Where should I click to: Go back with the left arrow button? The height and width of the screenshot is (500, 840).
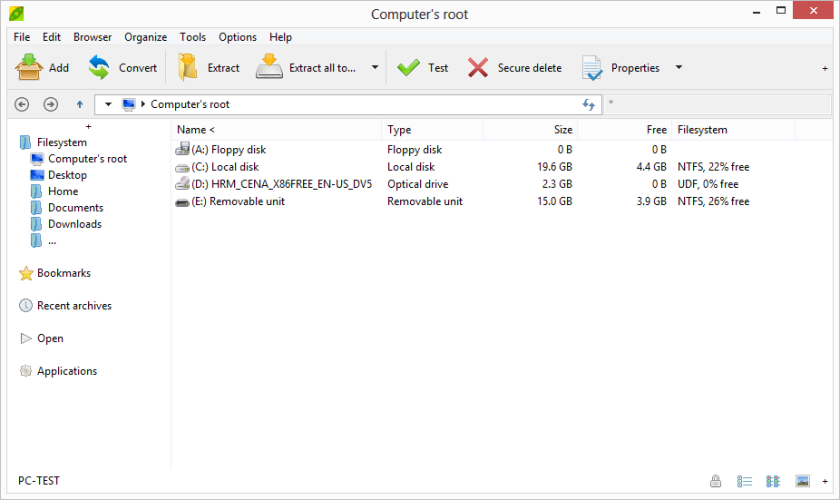(21, 104)
